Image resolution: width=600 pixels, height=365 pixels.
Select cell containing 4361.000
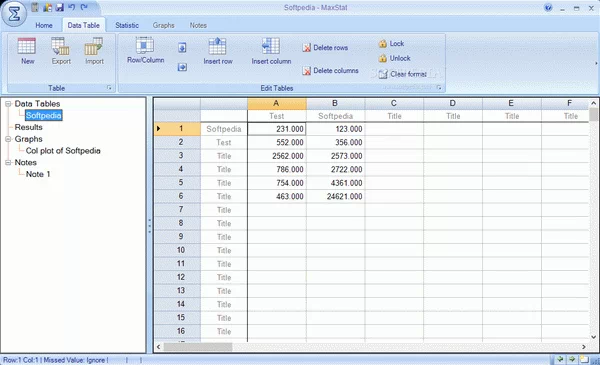click(x=336, y=183)
